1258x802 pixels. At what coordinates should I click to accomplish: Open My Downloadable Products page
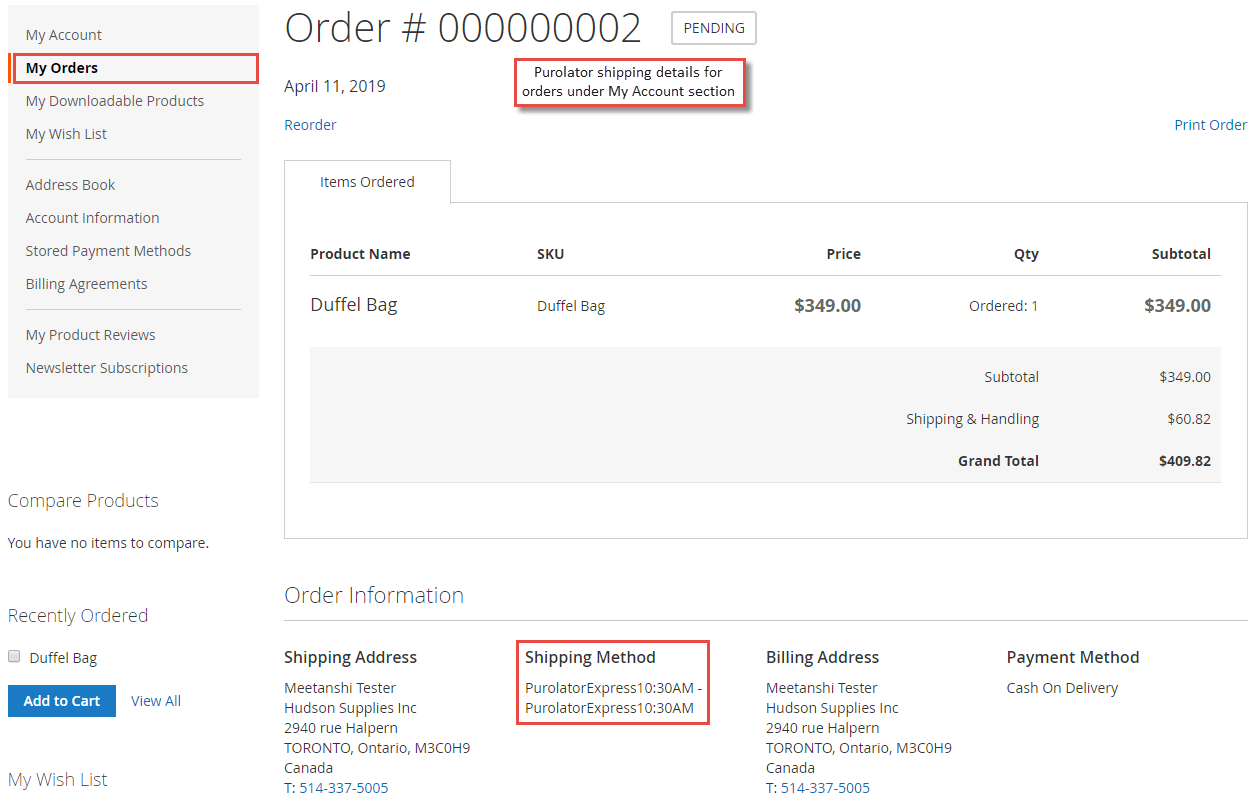coord(115,101)
